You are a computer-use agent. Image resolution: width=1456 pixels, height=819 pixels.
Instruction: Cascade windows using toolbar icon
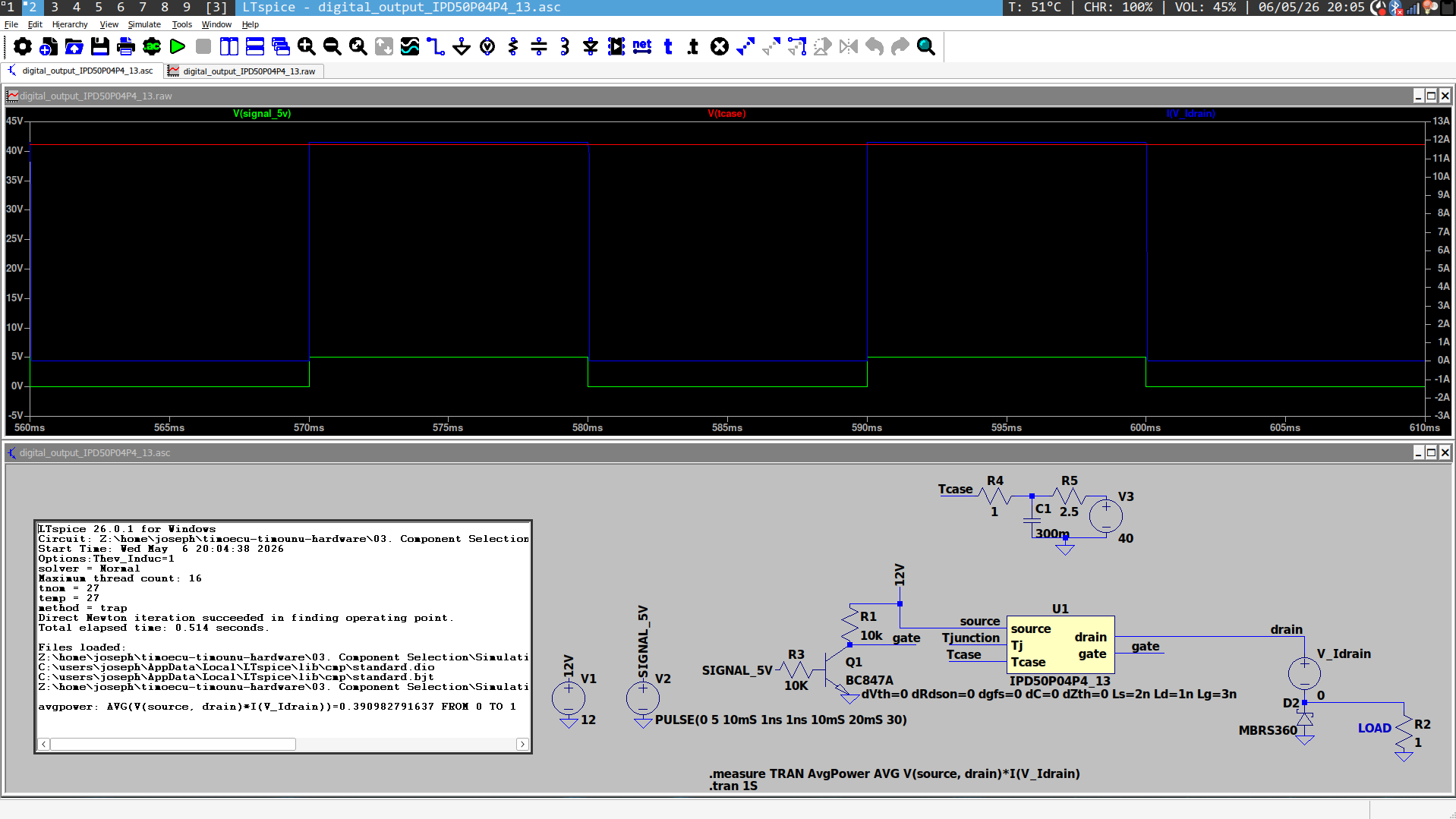(281, 47)
